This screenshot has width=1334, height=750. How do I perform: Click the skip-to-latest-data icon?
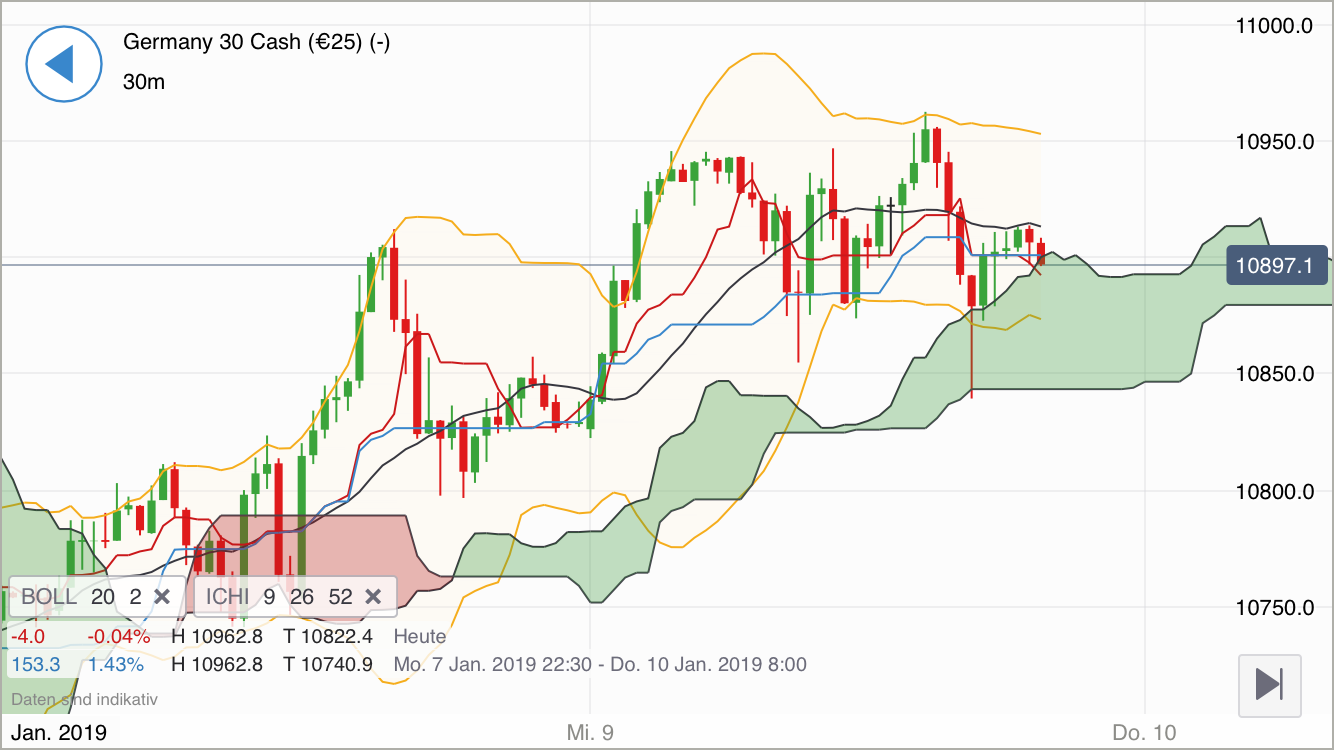1268,685
